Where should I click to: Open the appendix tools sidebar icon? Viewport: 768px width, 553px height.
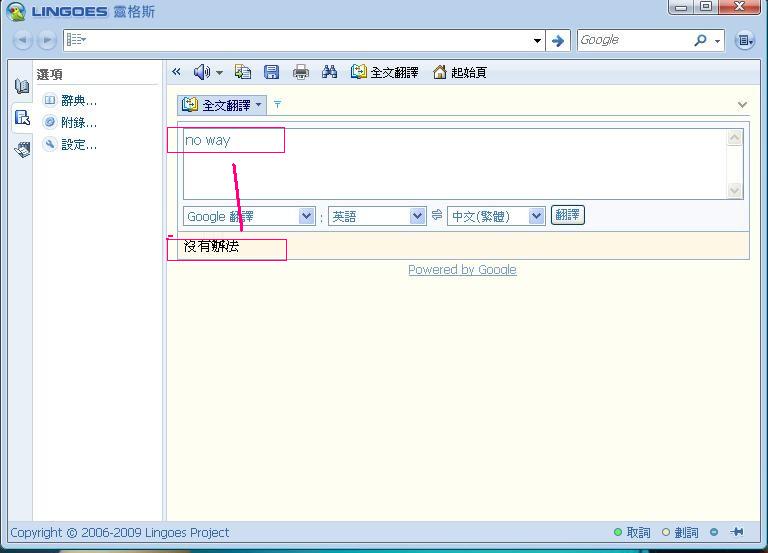point(22,149)
